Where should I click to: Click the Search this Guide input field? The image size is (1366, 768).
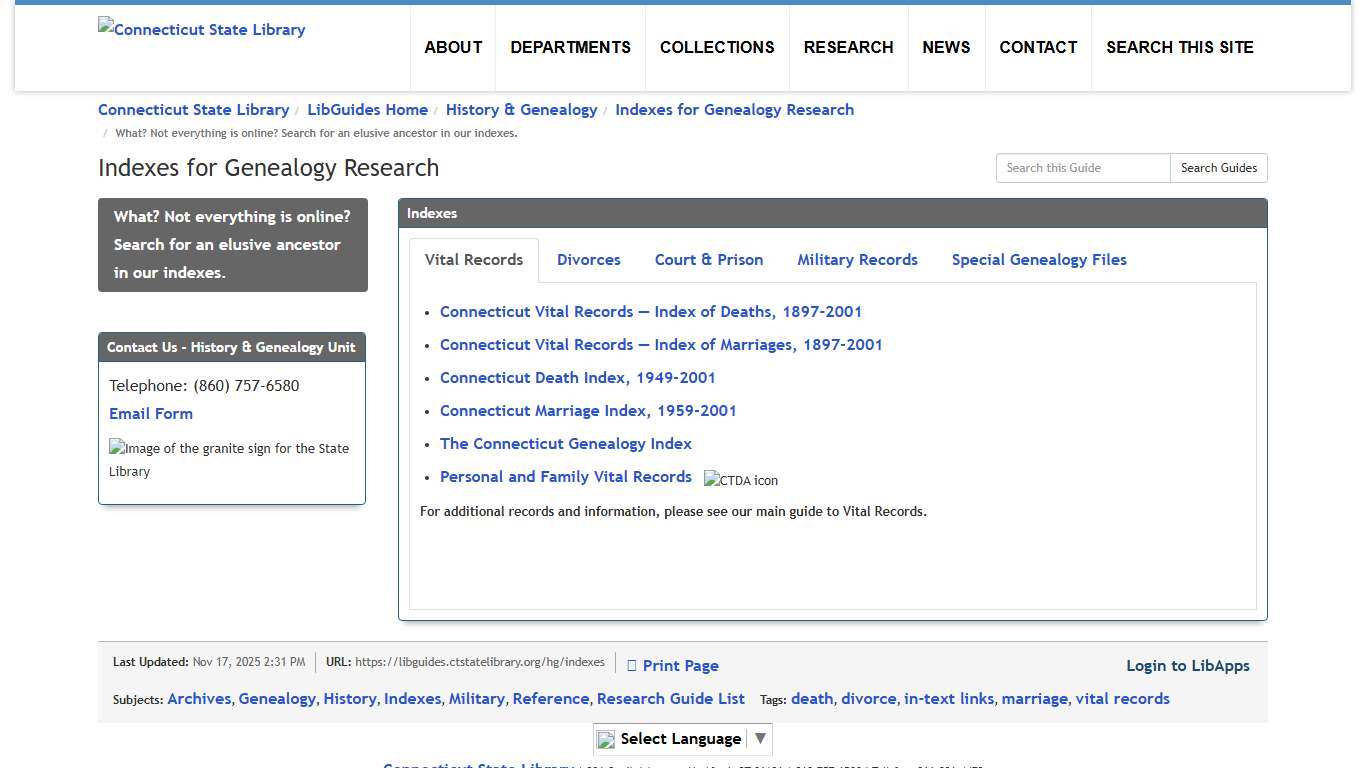[x=1082, y=168]
